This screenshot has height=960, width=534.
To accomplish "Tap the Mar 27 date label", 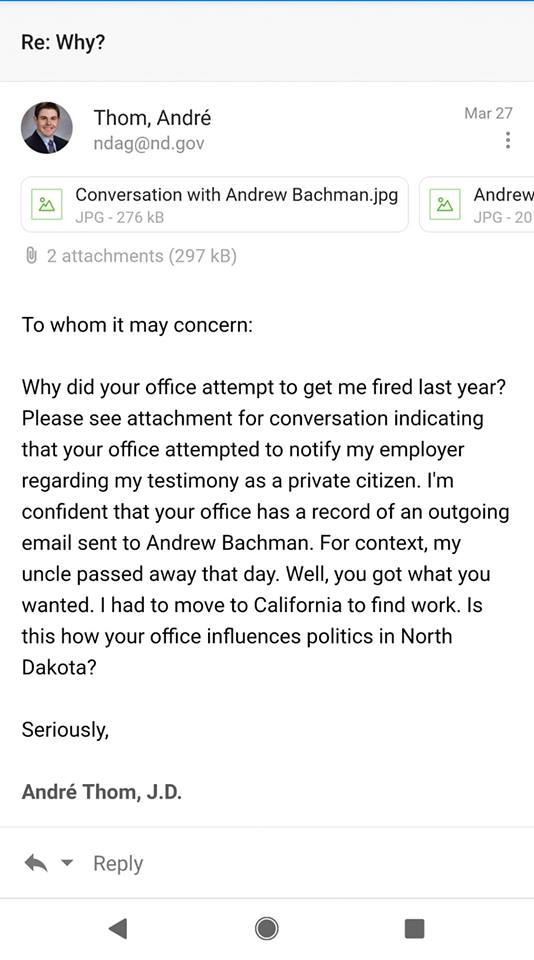I will click(x=488, y=113).
